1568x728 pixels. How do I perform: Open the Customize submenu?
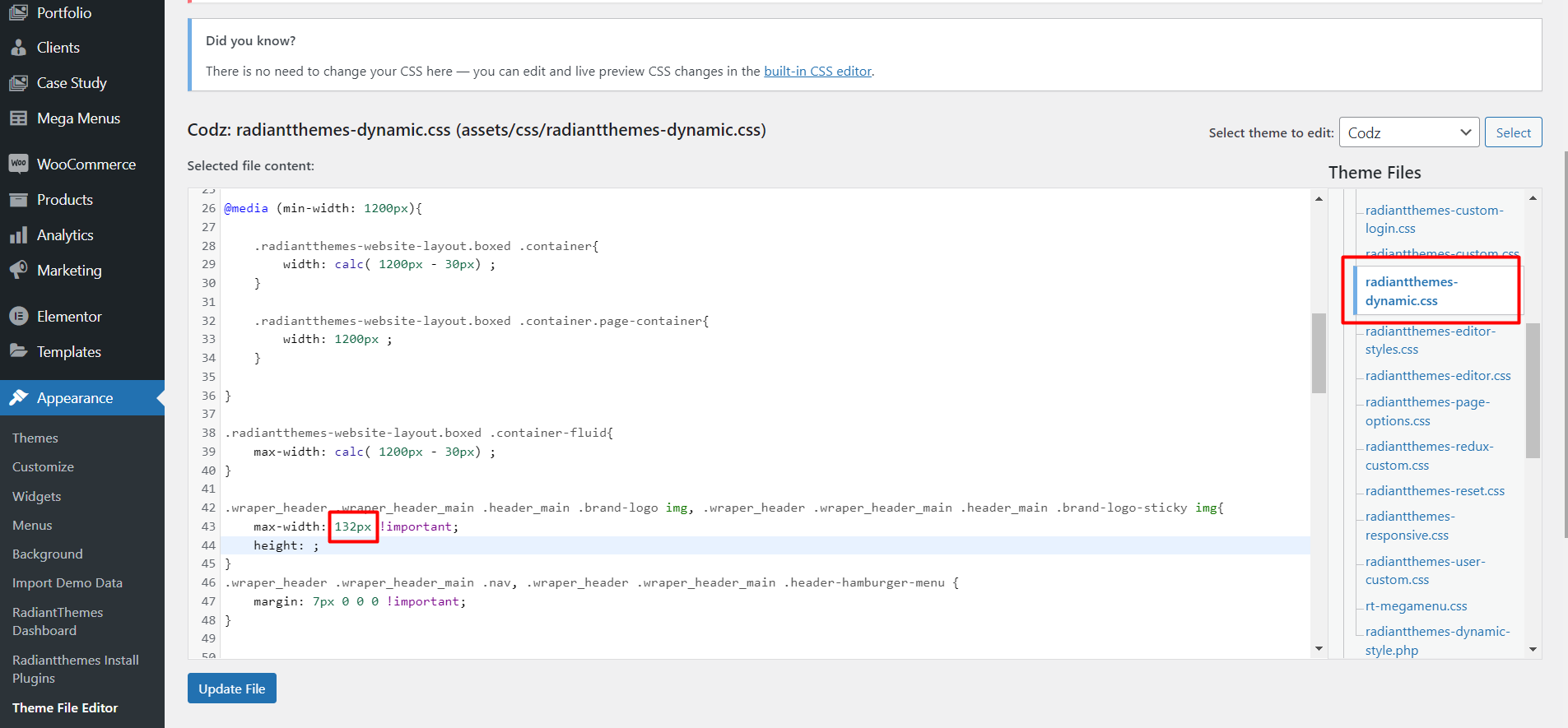(x=43, y=466)
